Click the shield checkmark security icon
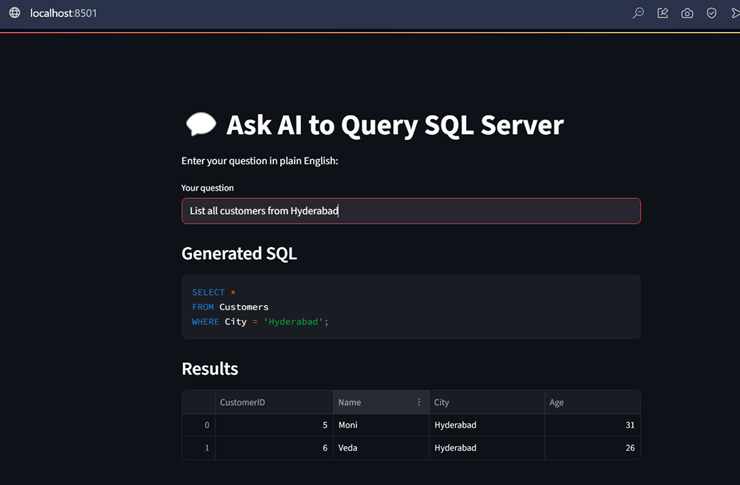The image size is (740, 485). pos(712,13)
